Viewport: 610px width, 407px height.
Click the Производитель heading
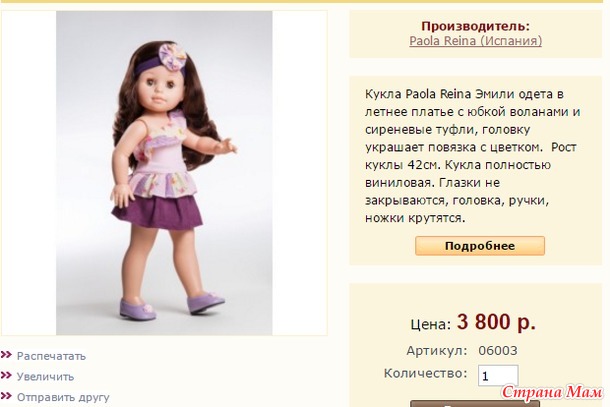click(x=475, y=26)
